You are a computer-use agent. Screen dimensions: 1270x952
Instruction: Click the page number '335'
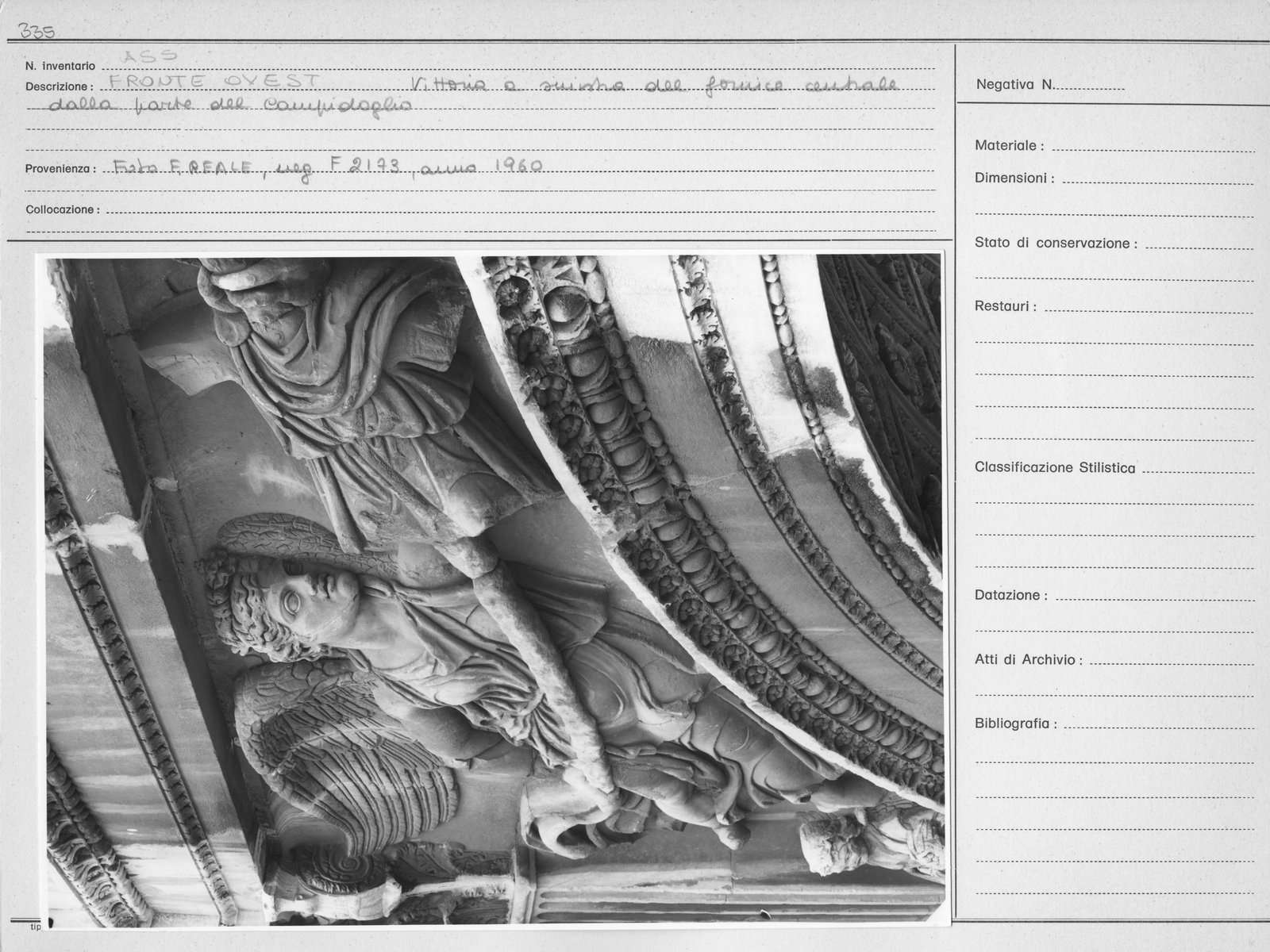[x=37, y=32]
